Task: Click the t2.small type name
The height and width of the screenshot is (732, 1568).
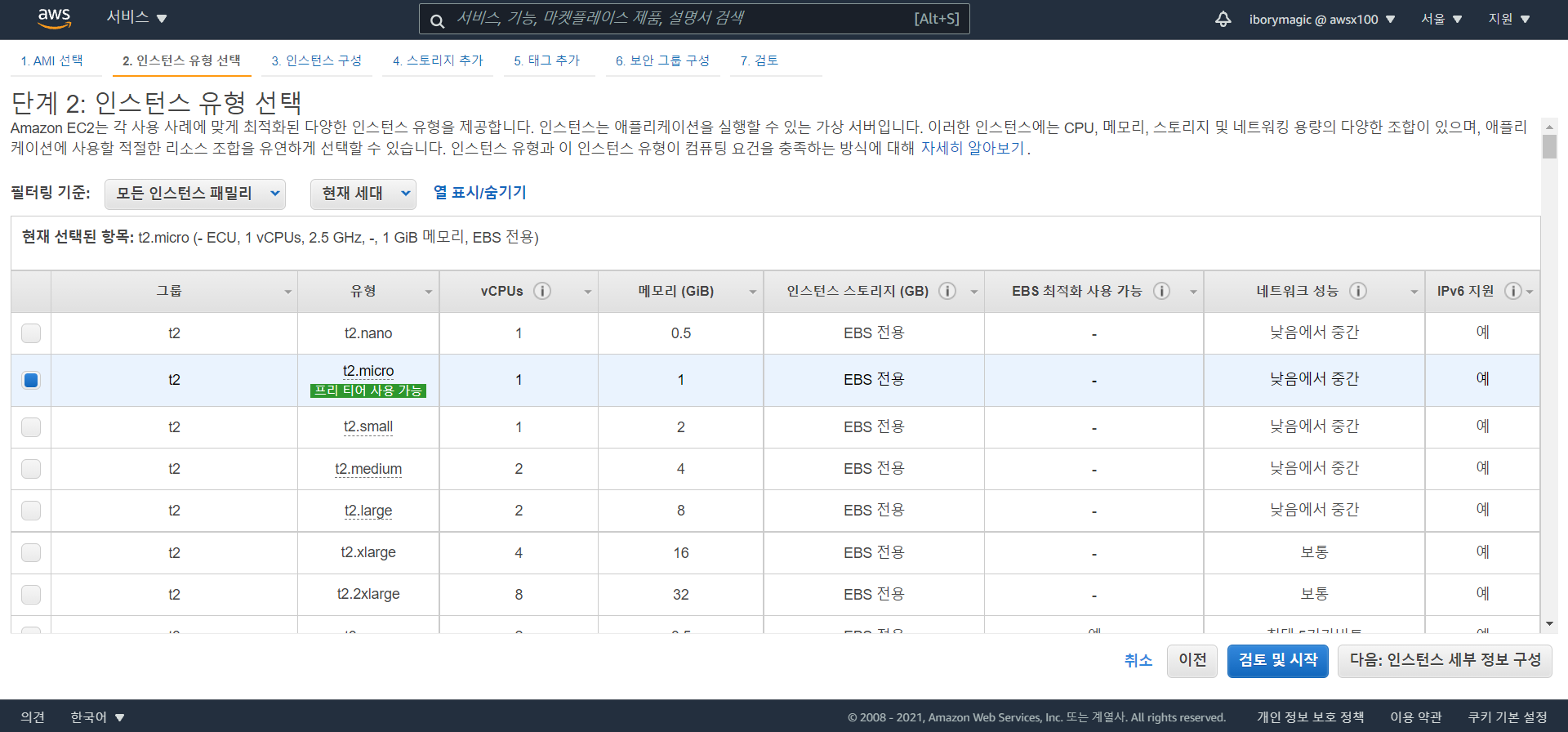Action: coord(368,426)
